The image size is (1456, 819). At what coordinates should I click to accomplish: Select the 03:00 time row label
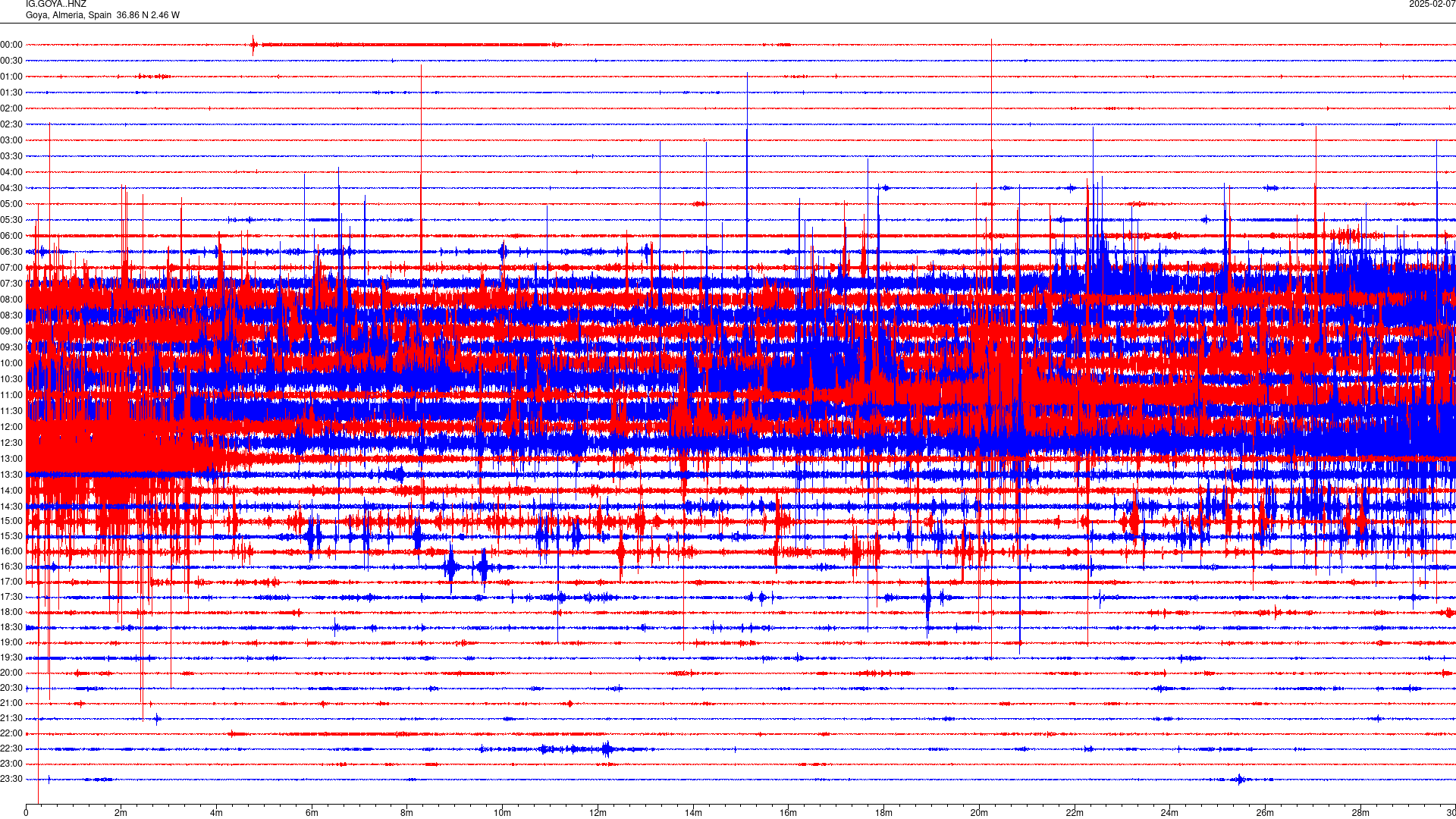(x=11, y=140)
